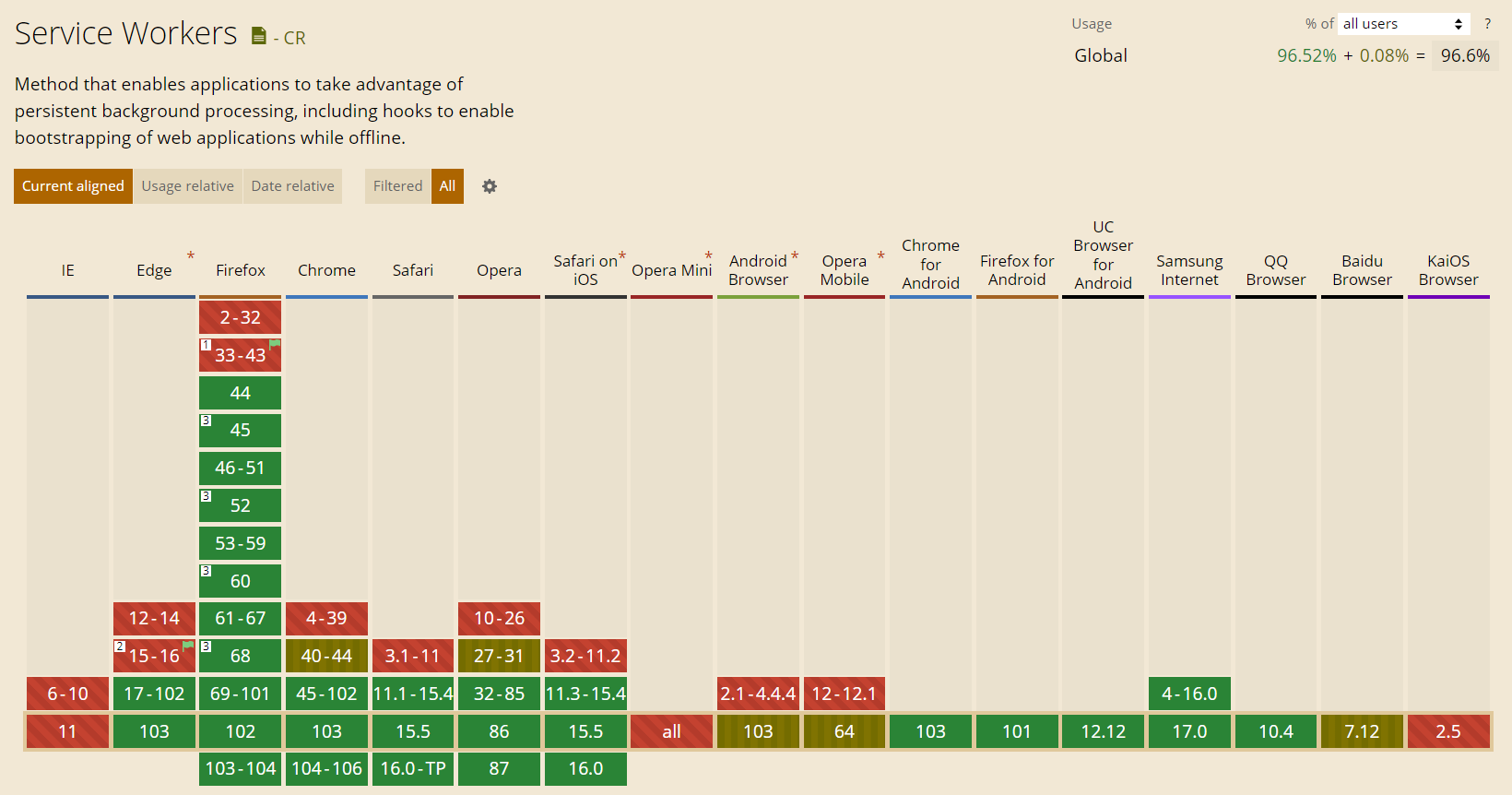
Task: Click the Safari on iOS column header
Action: coord(585,270)
